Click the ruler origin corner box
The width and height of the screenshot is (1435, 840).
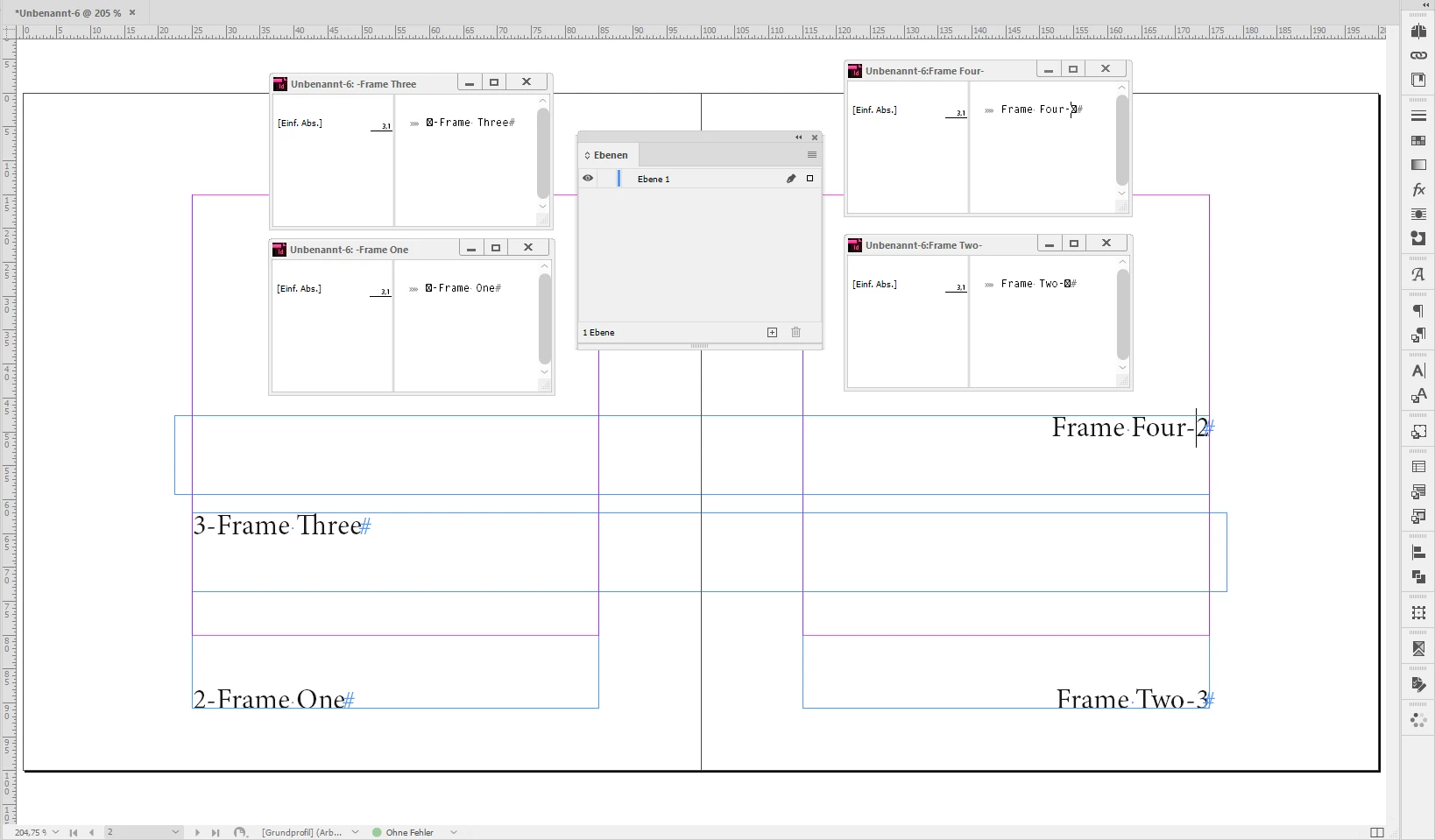point(8,32)
